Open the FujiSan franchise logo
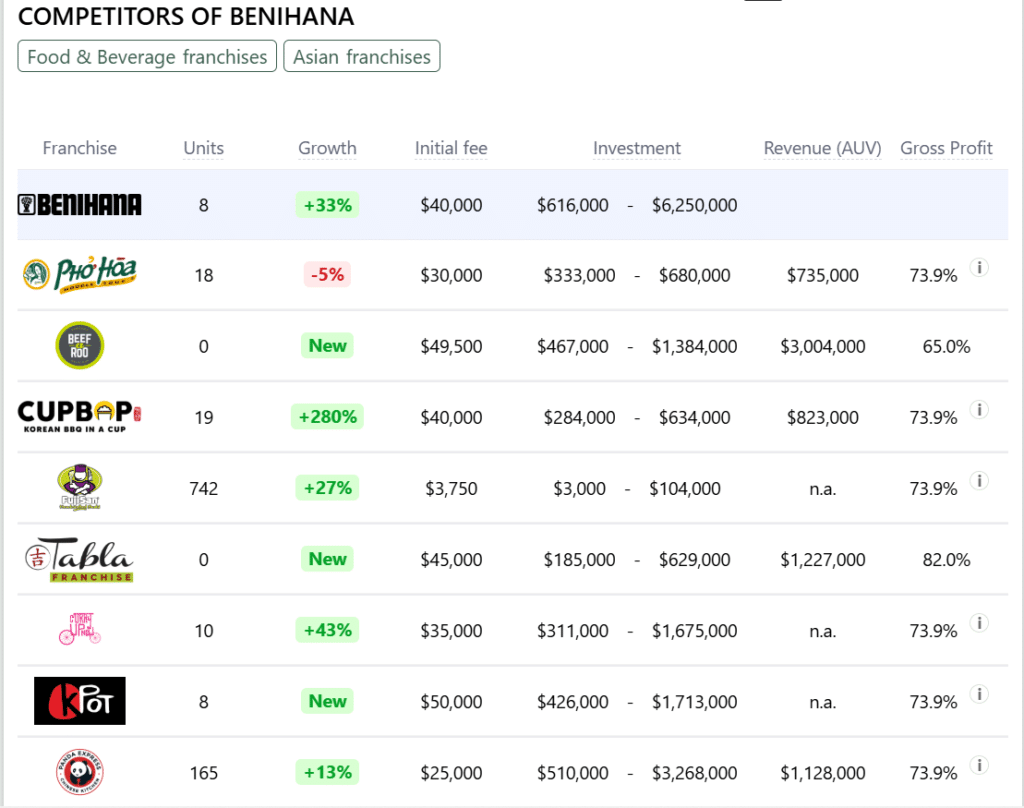1024x808 pixels. tap(79, 488)
